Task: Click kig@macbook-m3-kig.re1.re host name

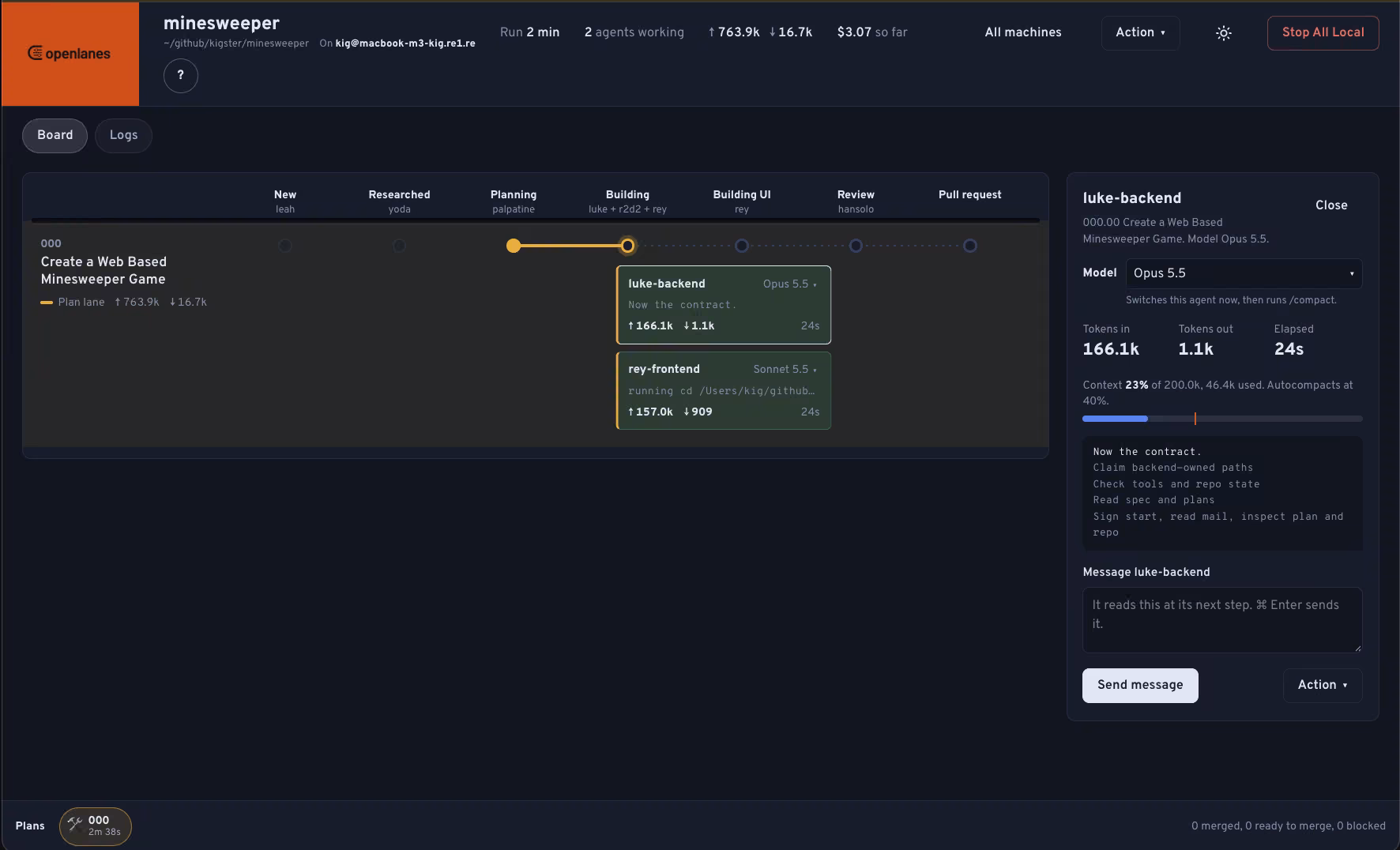Action: coord(405,43)
